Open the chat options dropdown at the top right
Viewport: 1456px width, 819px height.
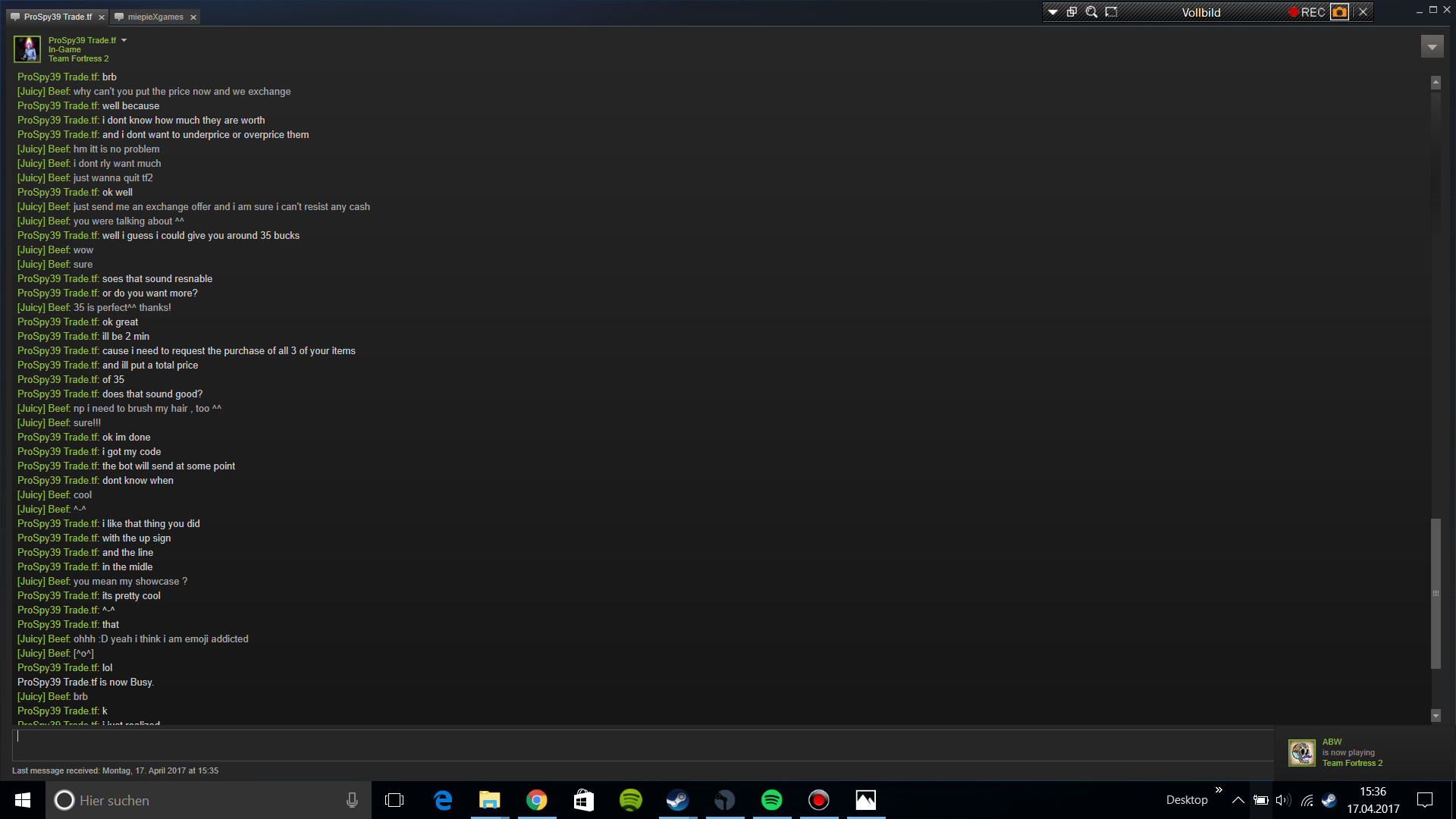click(1431, 47)
